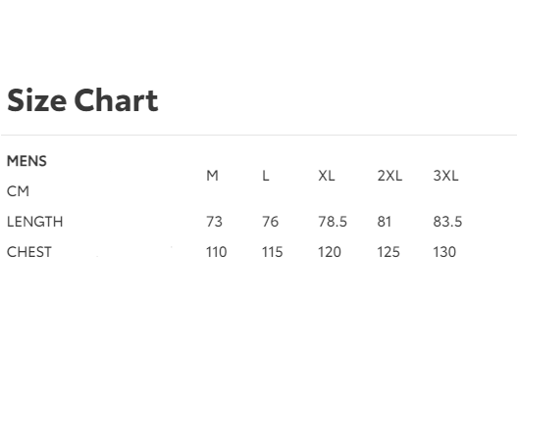Click chest value 115 for L

click(x=272, y=252)
